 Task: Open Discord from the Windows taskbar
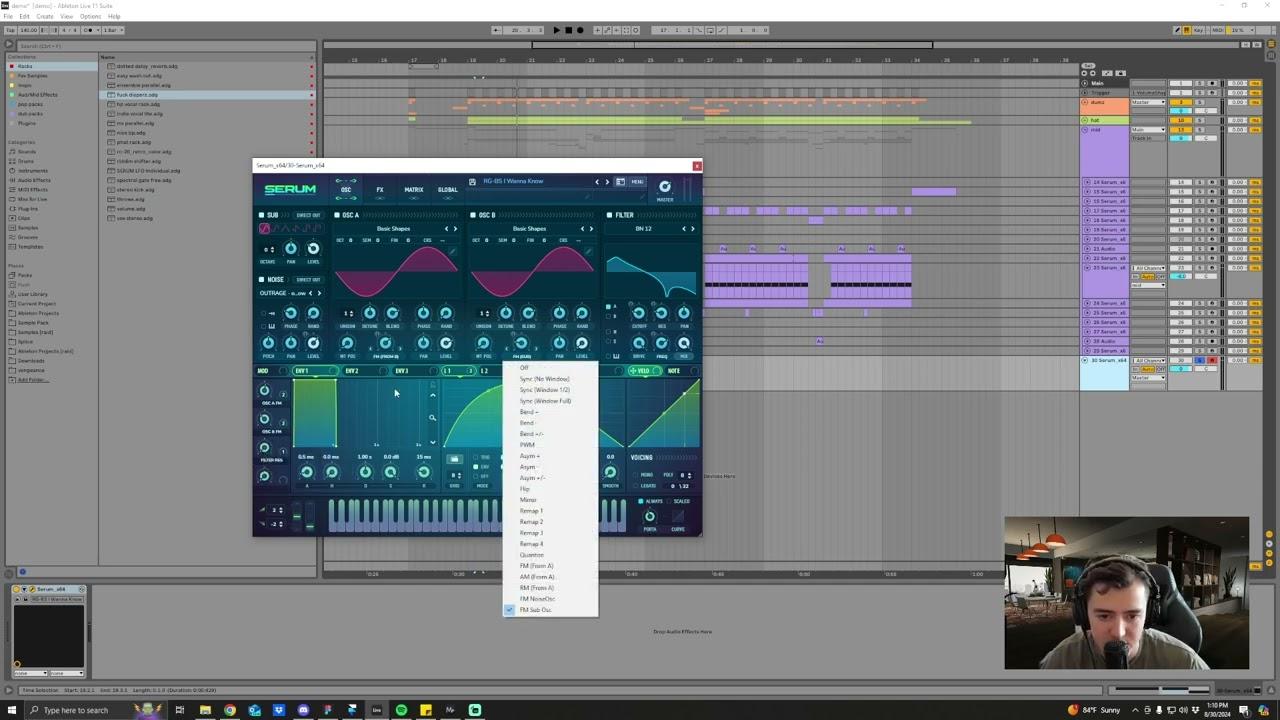303,710
